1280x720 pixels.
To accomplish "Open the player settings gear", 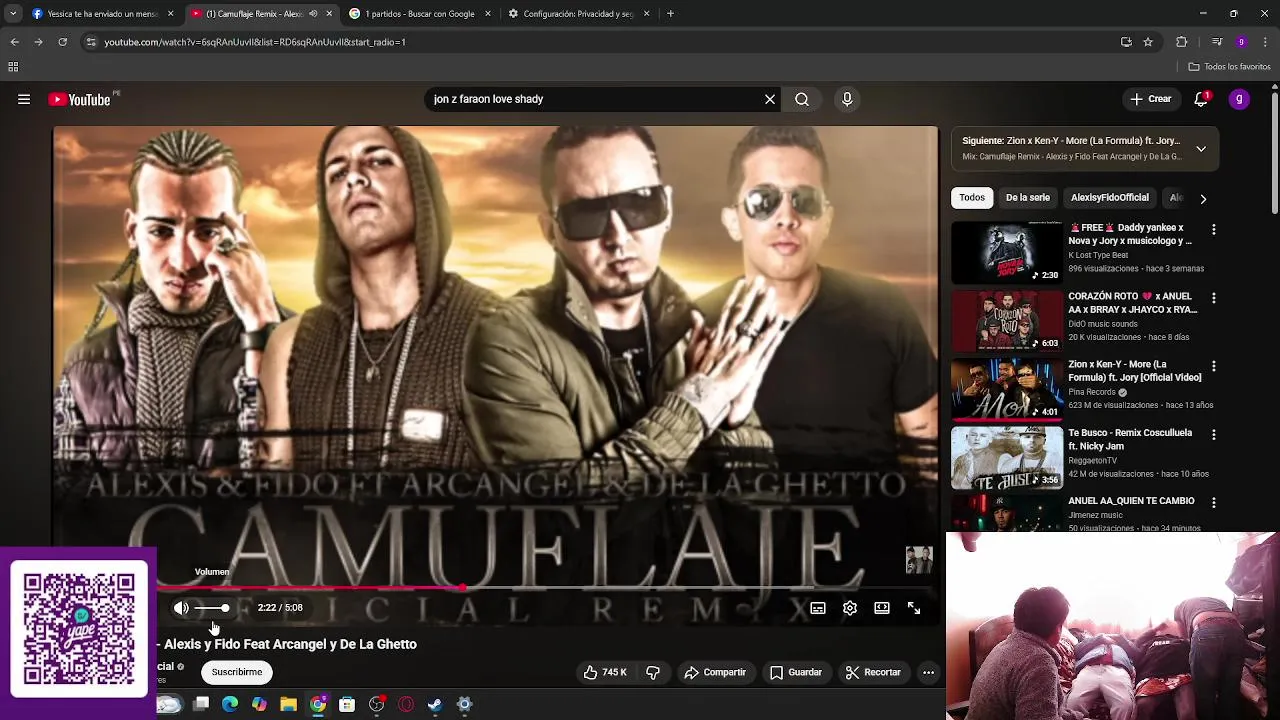I will [x=850, y=608].
